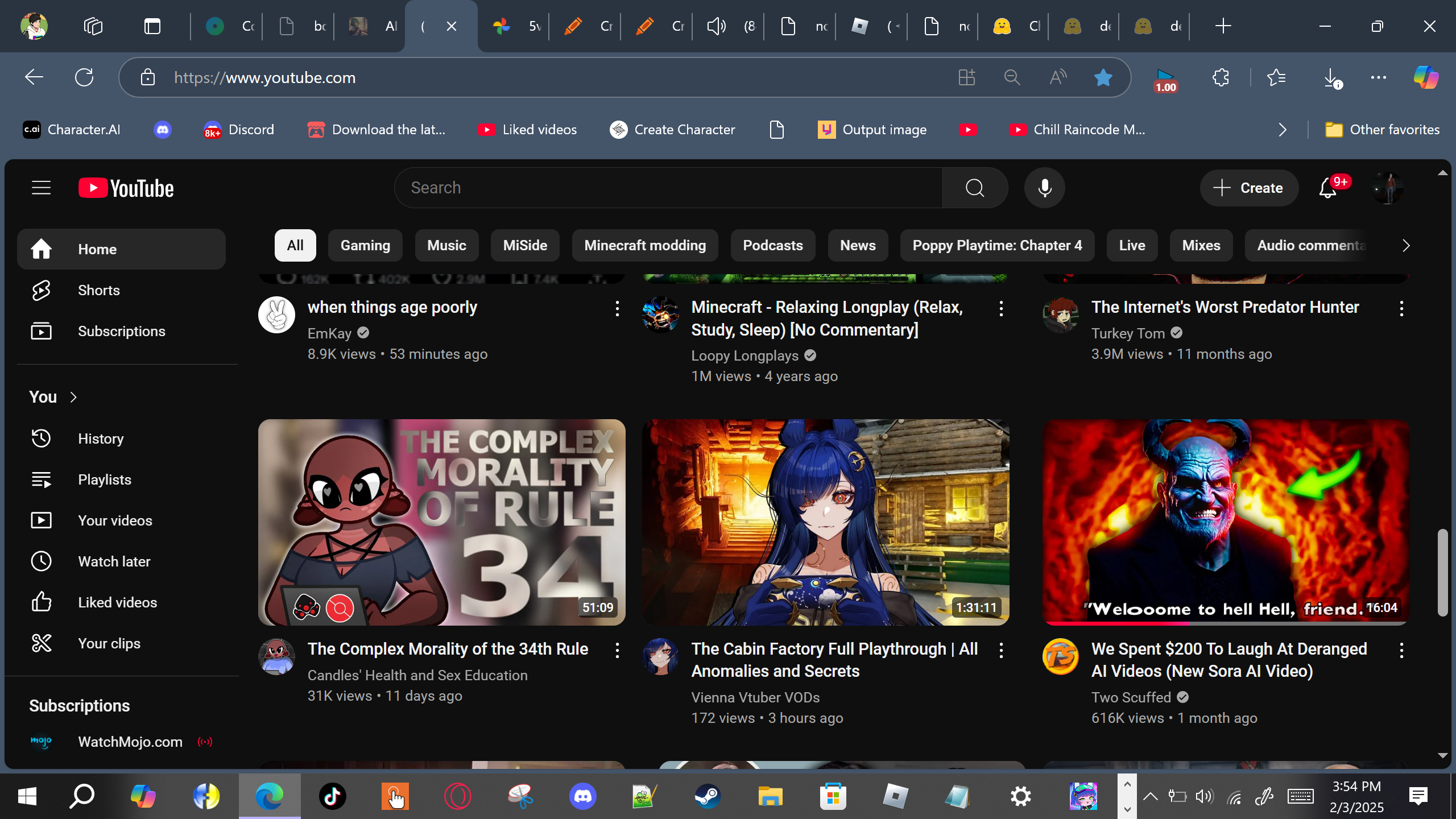Open browser Extensions puzzle icon
Screen dimensions: 1456x819
(1221, 77)
